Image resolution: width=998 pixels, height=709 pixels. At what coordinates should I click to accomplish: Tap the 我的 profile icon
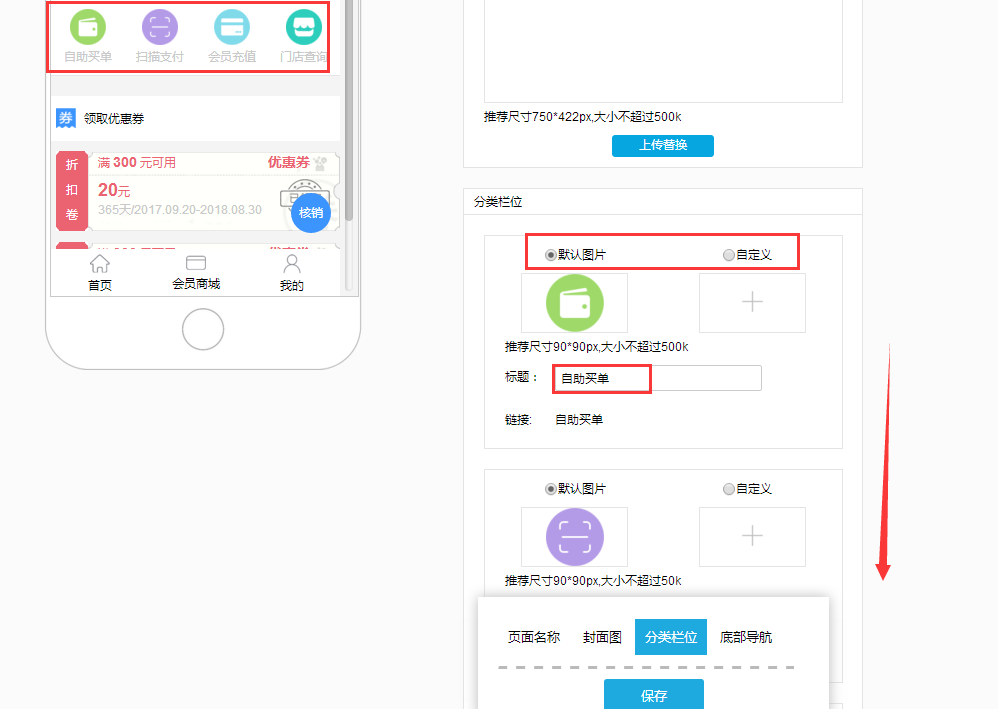coord(291,265)
